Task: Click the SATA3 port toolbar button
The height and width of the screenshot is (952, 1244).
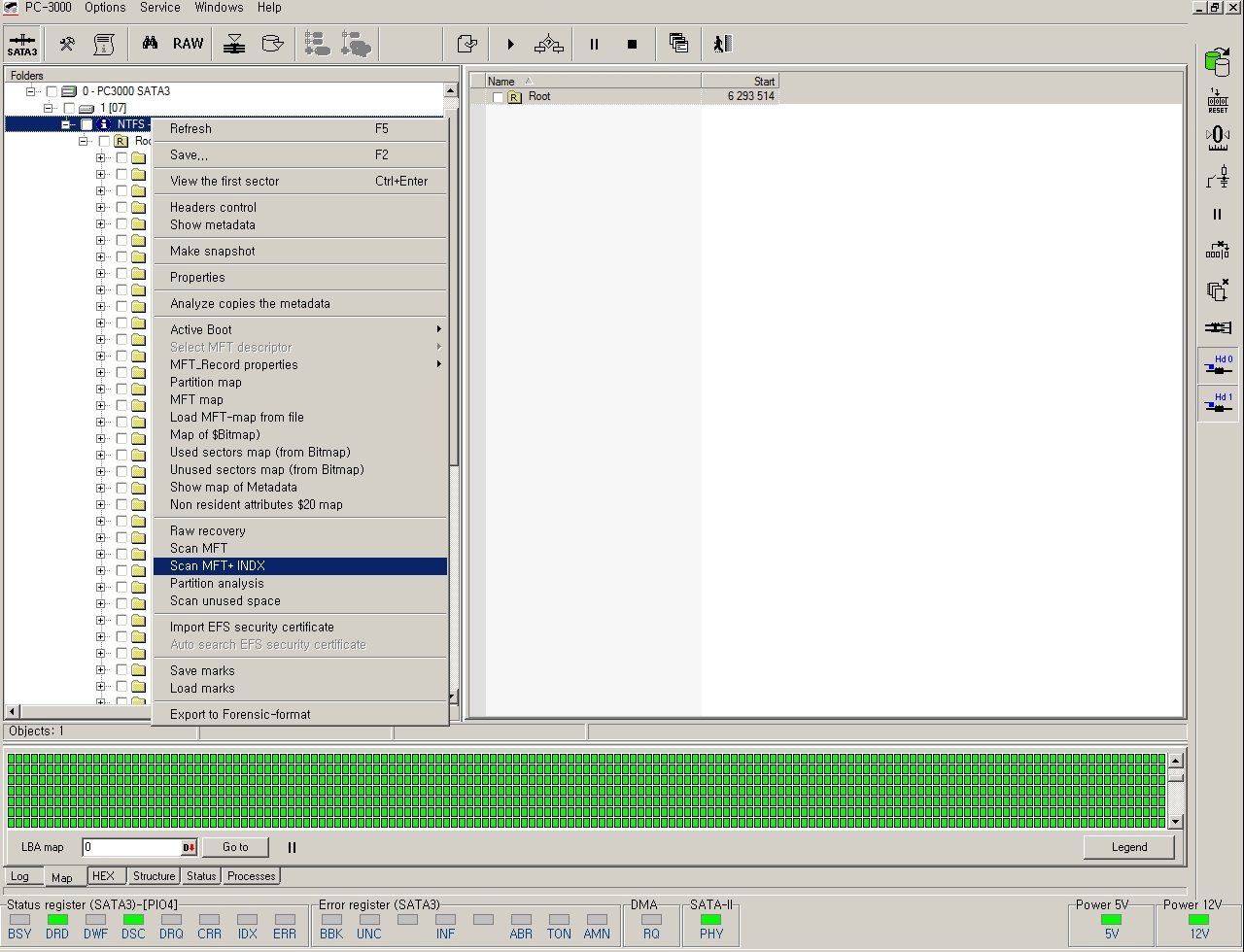Action: 22,44
